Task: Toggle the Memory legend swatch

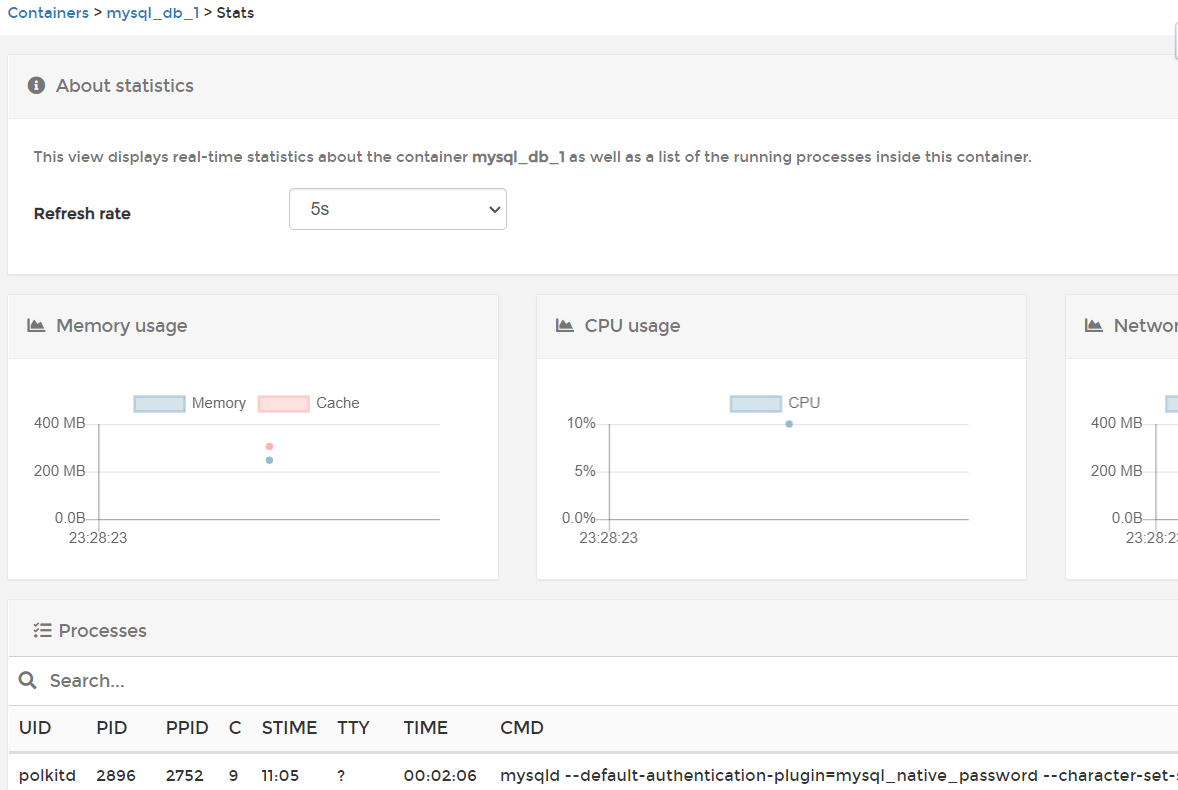Action: (159, 403)
